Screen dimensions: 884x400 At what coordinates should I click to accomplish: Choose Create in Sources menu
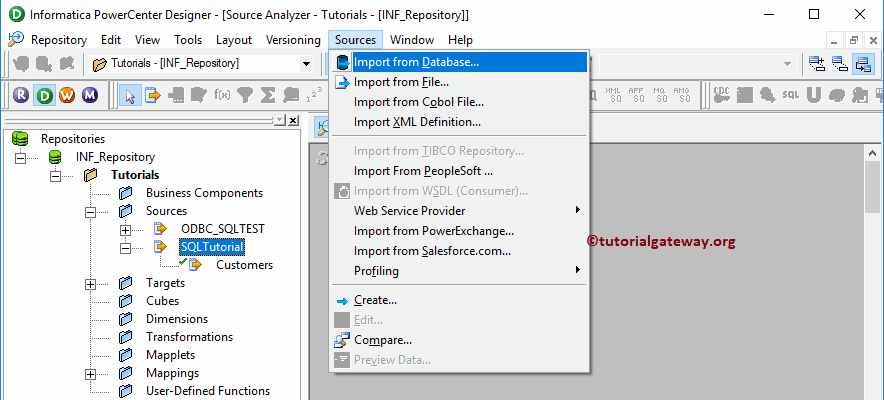coord(459,300)
